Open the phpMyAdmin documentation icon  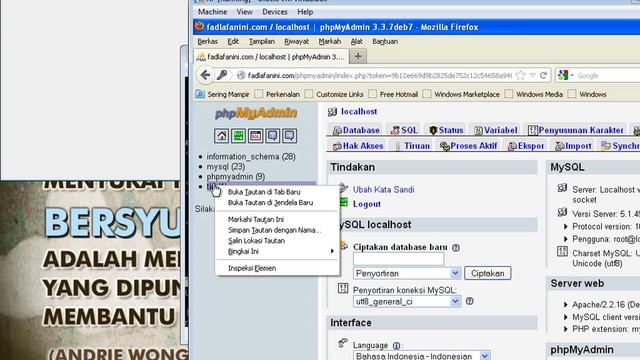coord(273,136)
